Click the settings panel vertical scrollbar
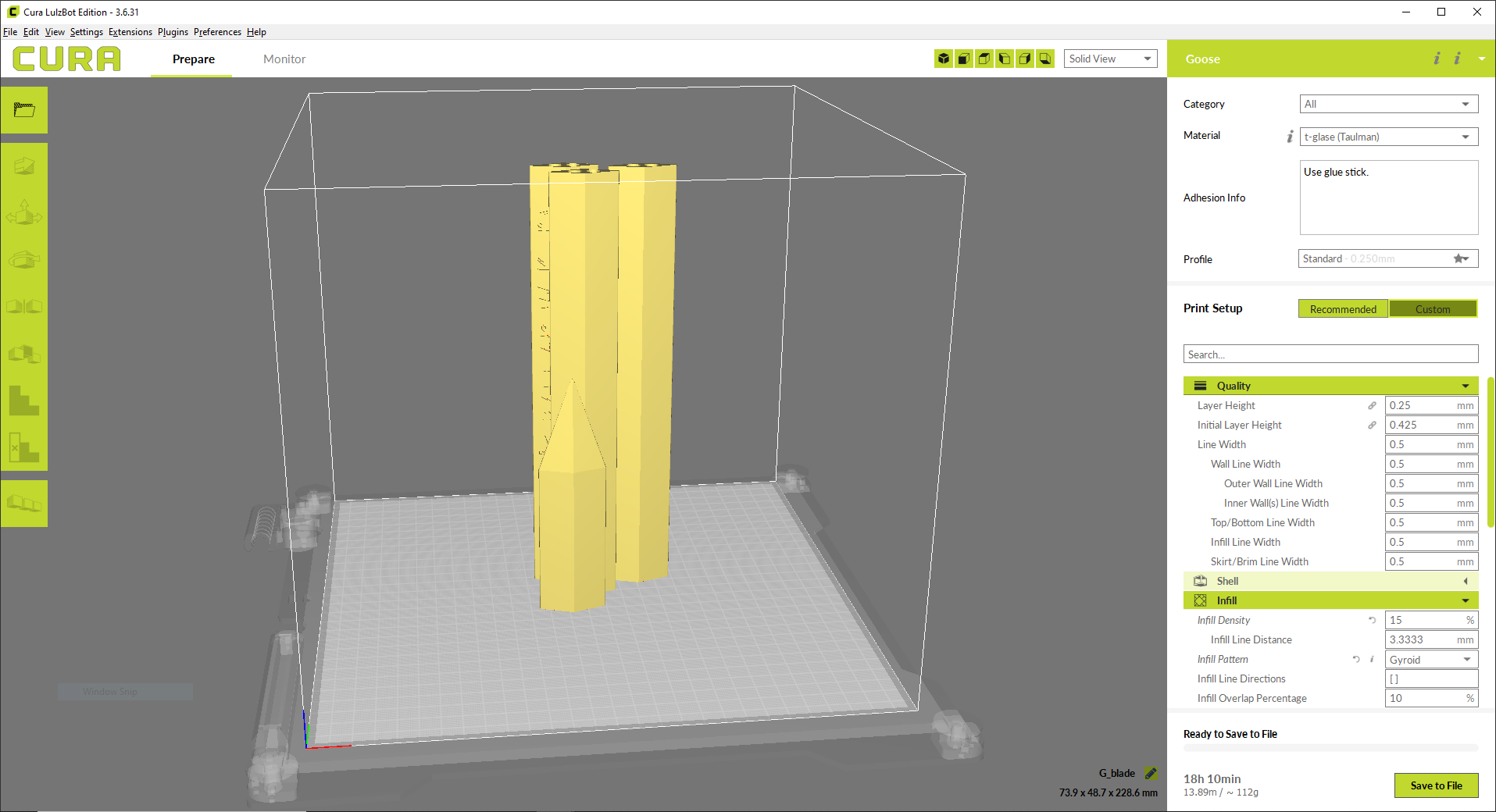Viewport: 1496px width, 812px height. 1491,453
